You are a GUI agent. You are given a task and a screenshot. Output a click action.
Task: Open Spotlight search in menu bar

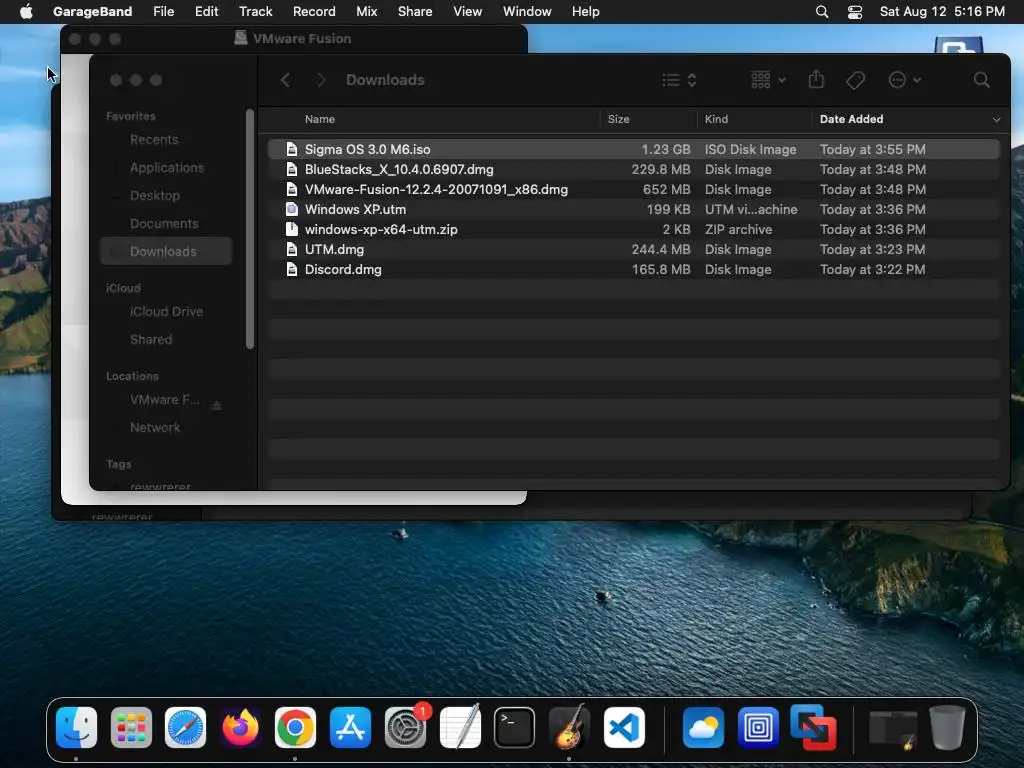point(822,12)
